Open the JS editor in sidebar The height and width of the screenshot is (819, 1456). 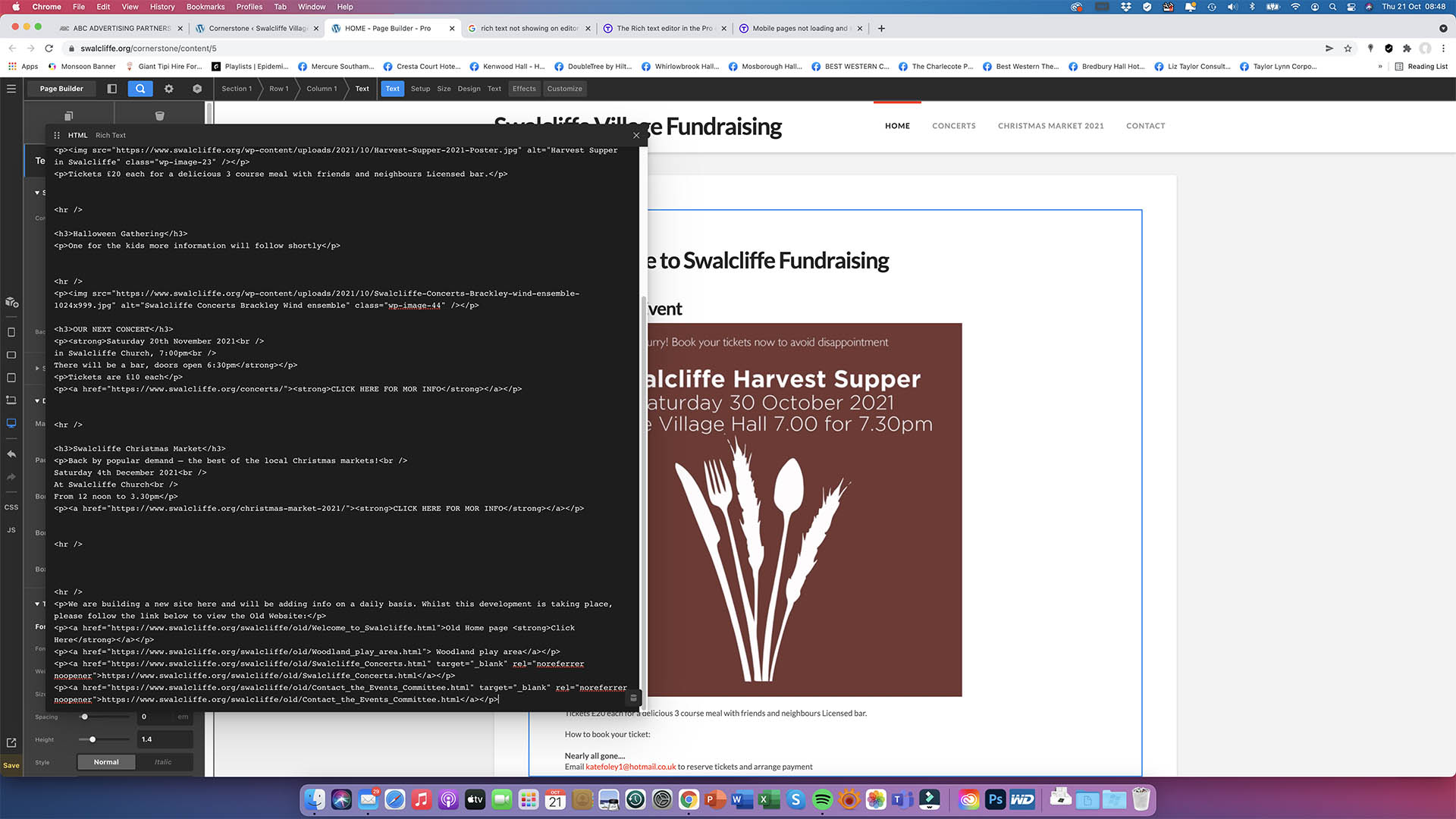point(11,530)
